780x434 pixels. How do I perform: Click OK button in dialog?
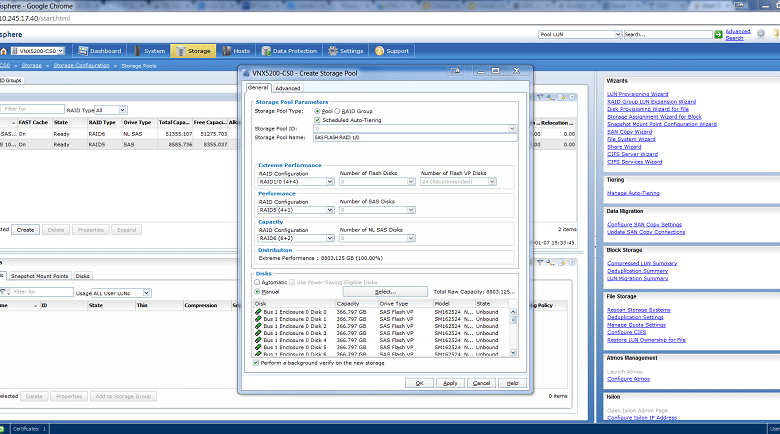tap(419, 383)
